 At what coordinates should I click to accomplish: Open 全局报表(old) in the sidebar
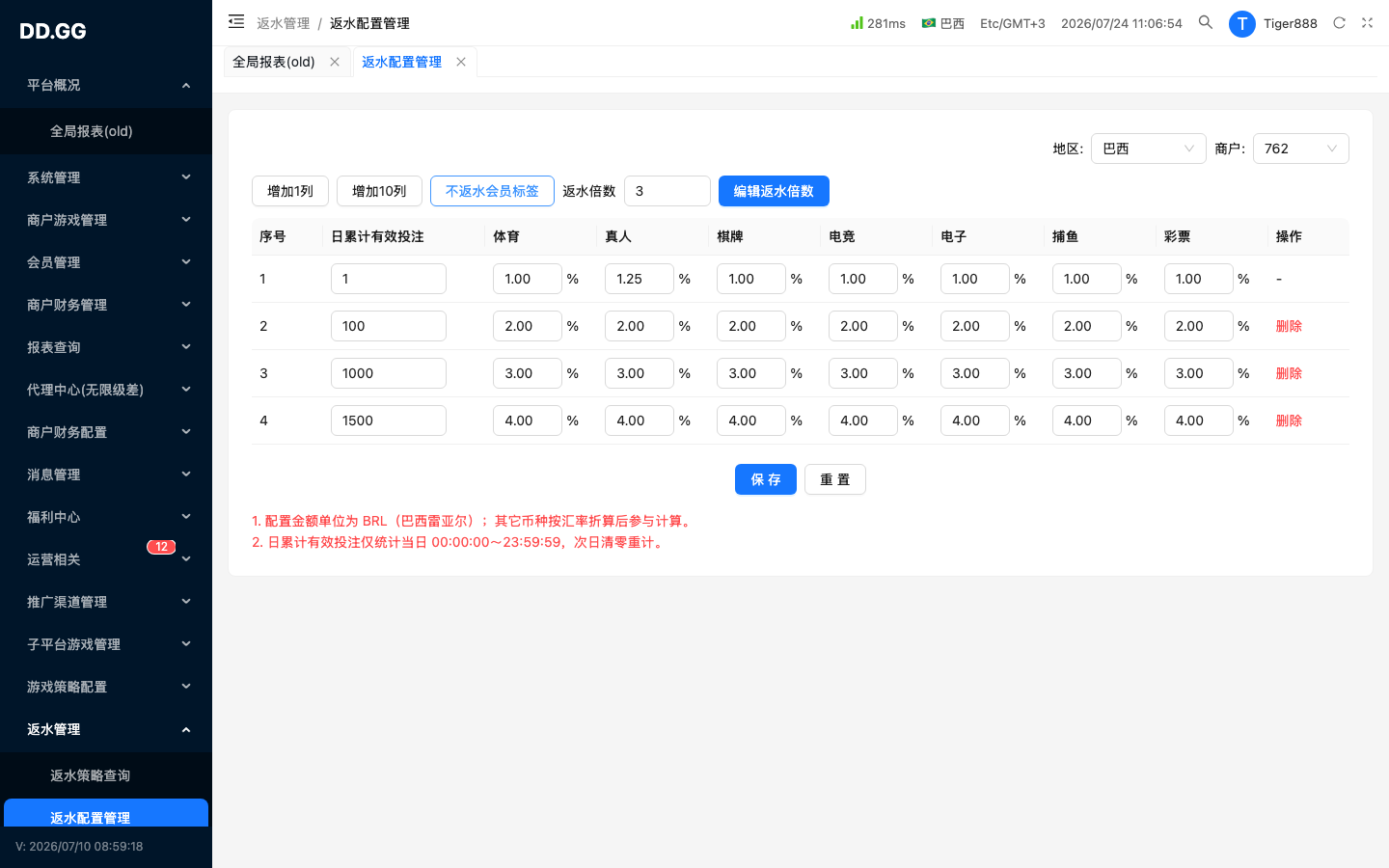coord(106,131)
